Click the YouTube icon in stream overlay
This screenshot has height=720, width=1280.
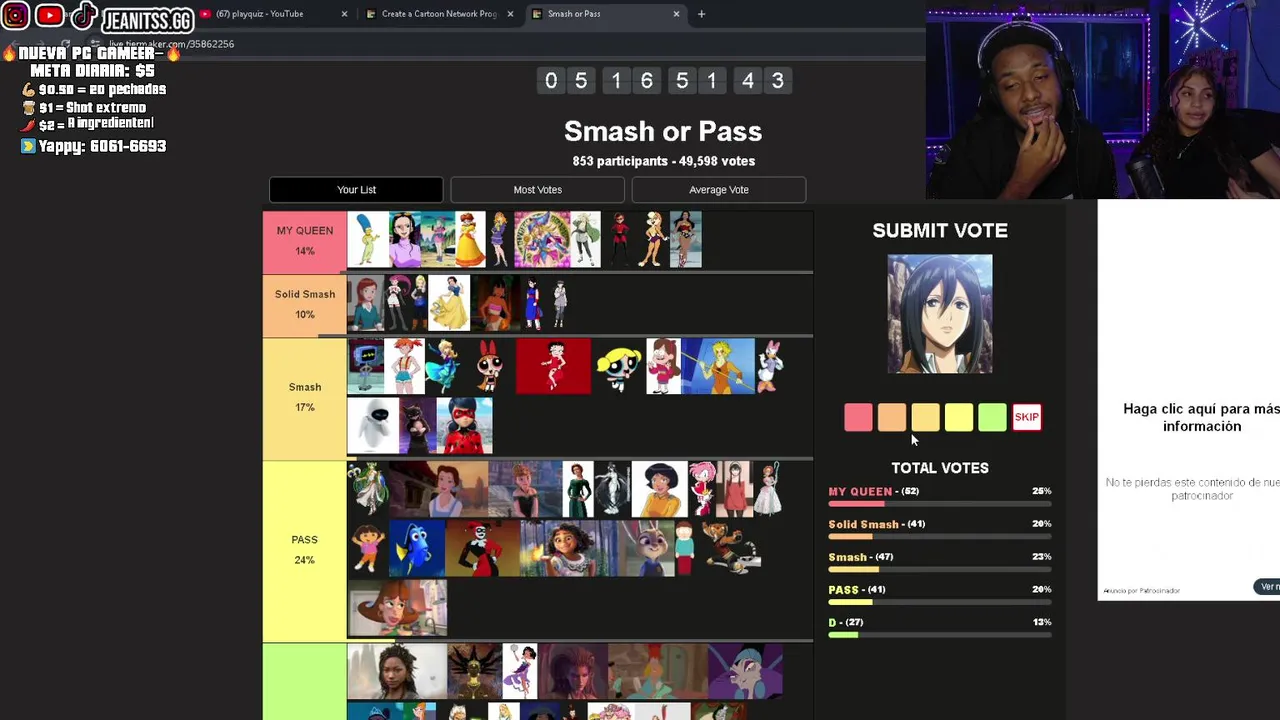click(49, 16)
